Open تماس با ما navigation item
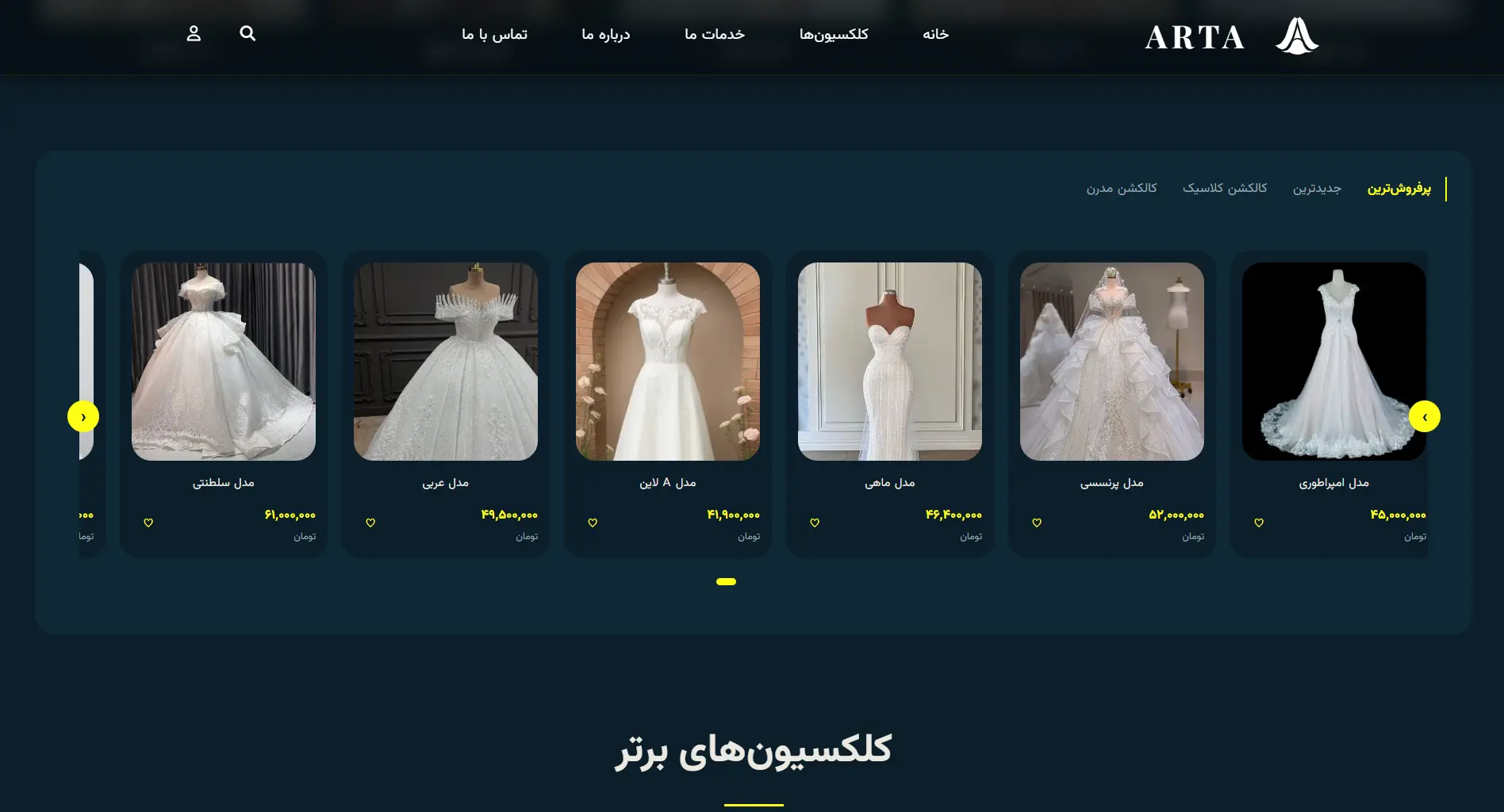This screenshot has width=1504, height=812. 494,34
